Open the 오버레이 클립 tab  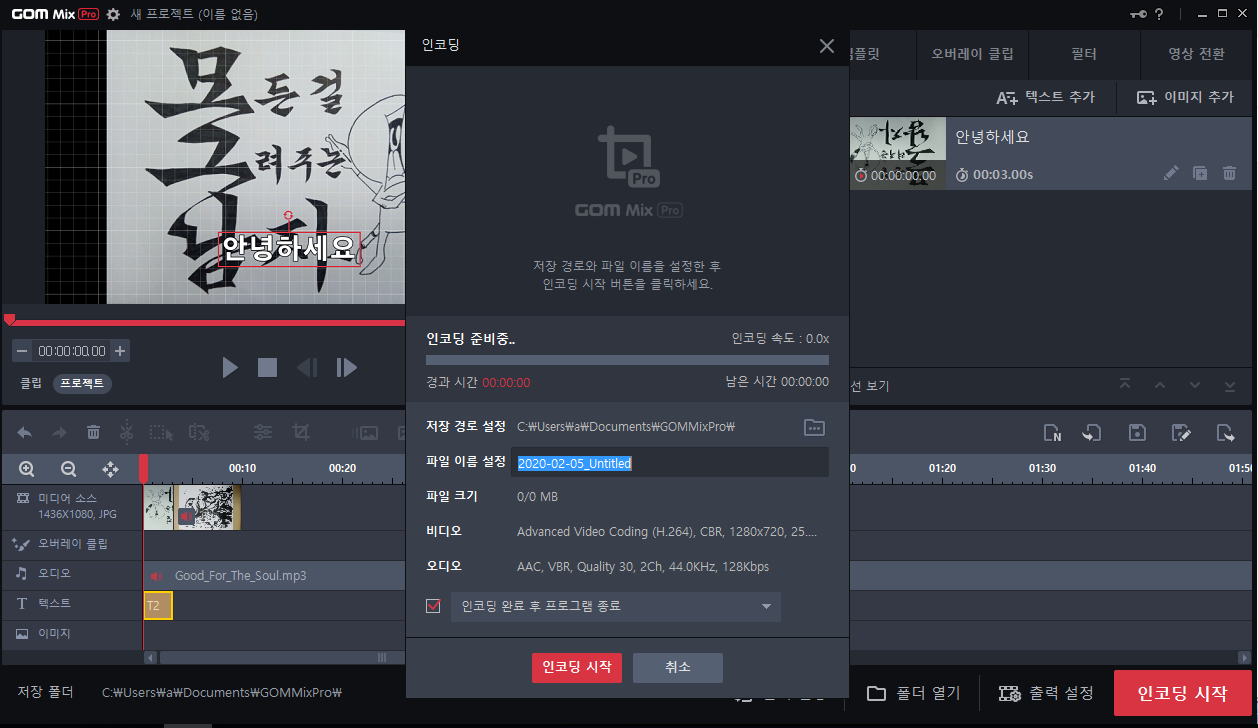click(x=972, y=54)
